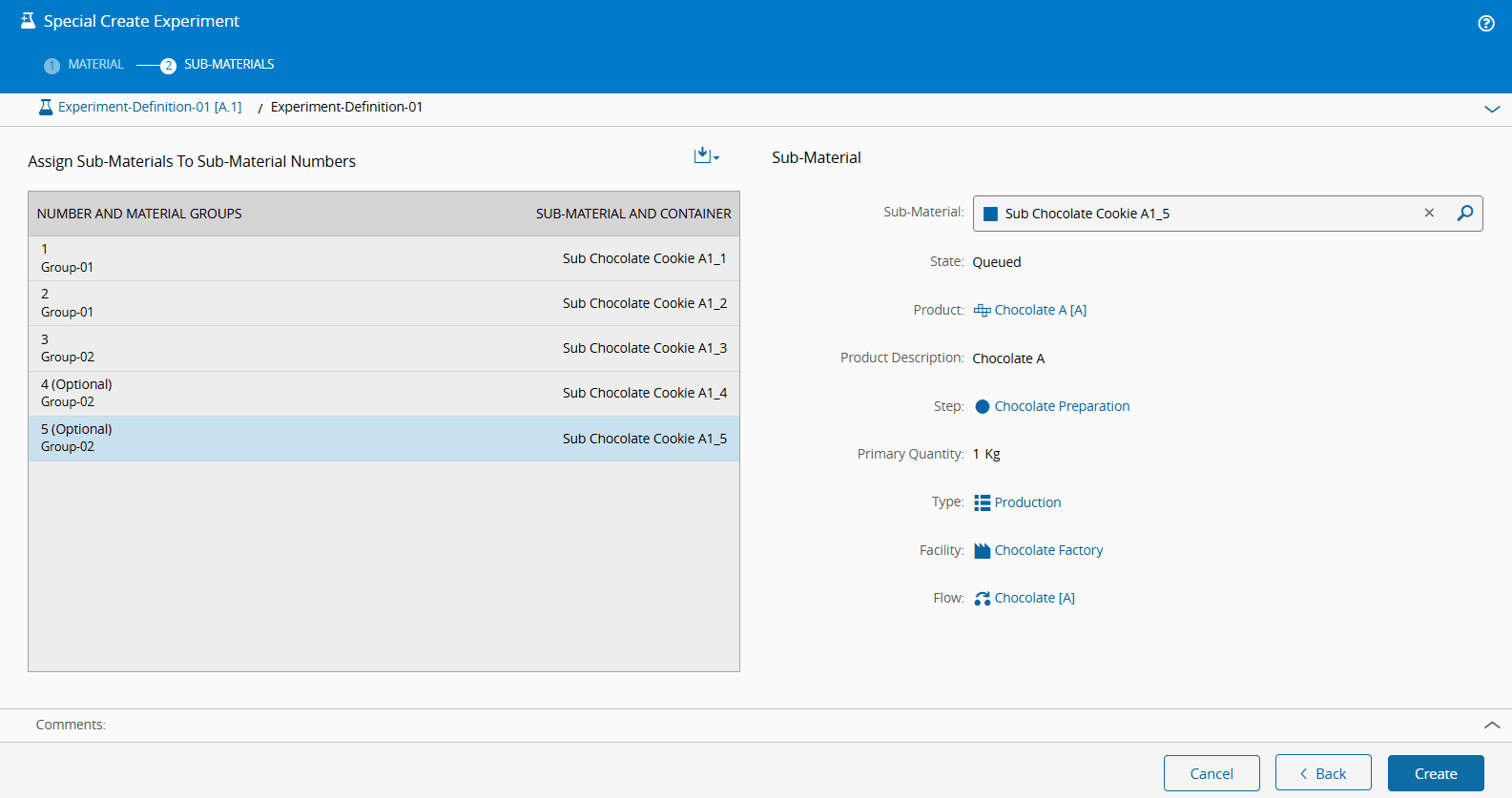
Task: Click the Production type icon
Action: pos(982,502)
